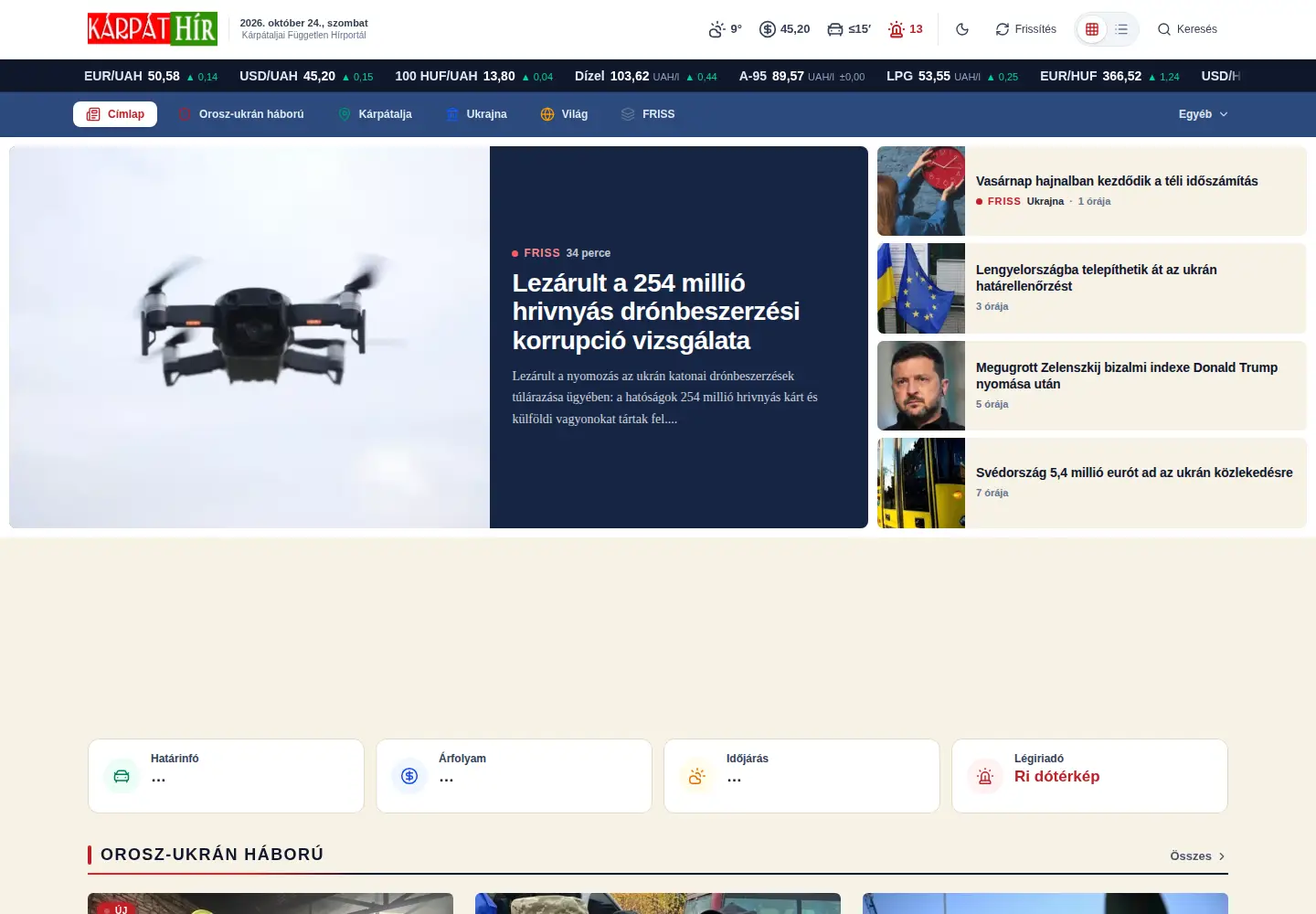
Task: Open the Lengyelországba telepíthetik határellenőrzést headline
Action: pyautogui.click(x=1097, y=278)
